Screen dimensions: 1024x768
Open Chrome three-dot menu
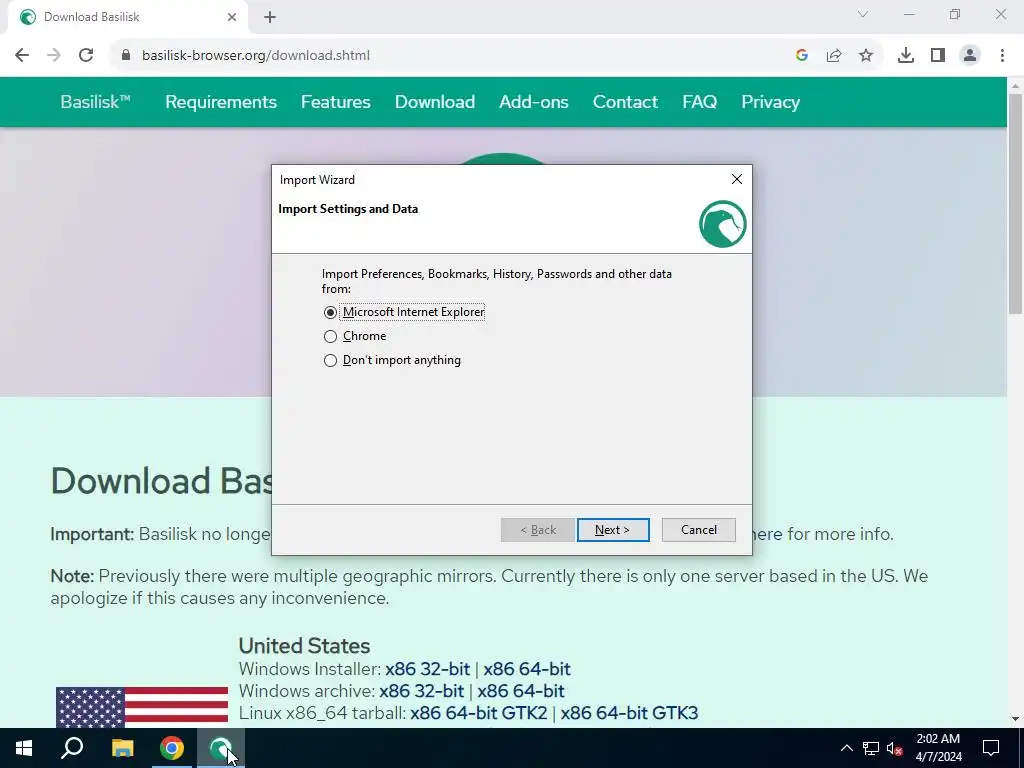click(x=1002, y=55)
